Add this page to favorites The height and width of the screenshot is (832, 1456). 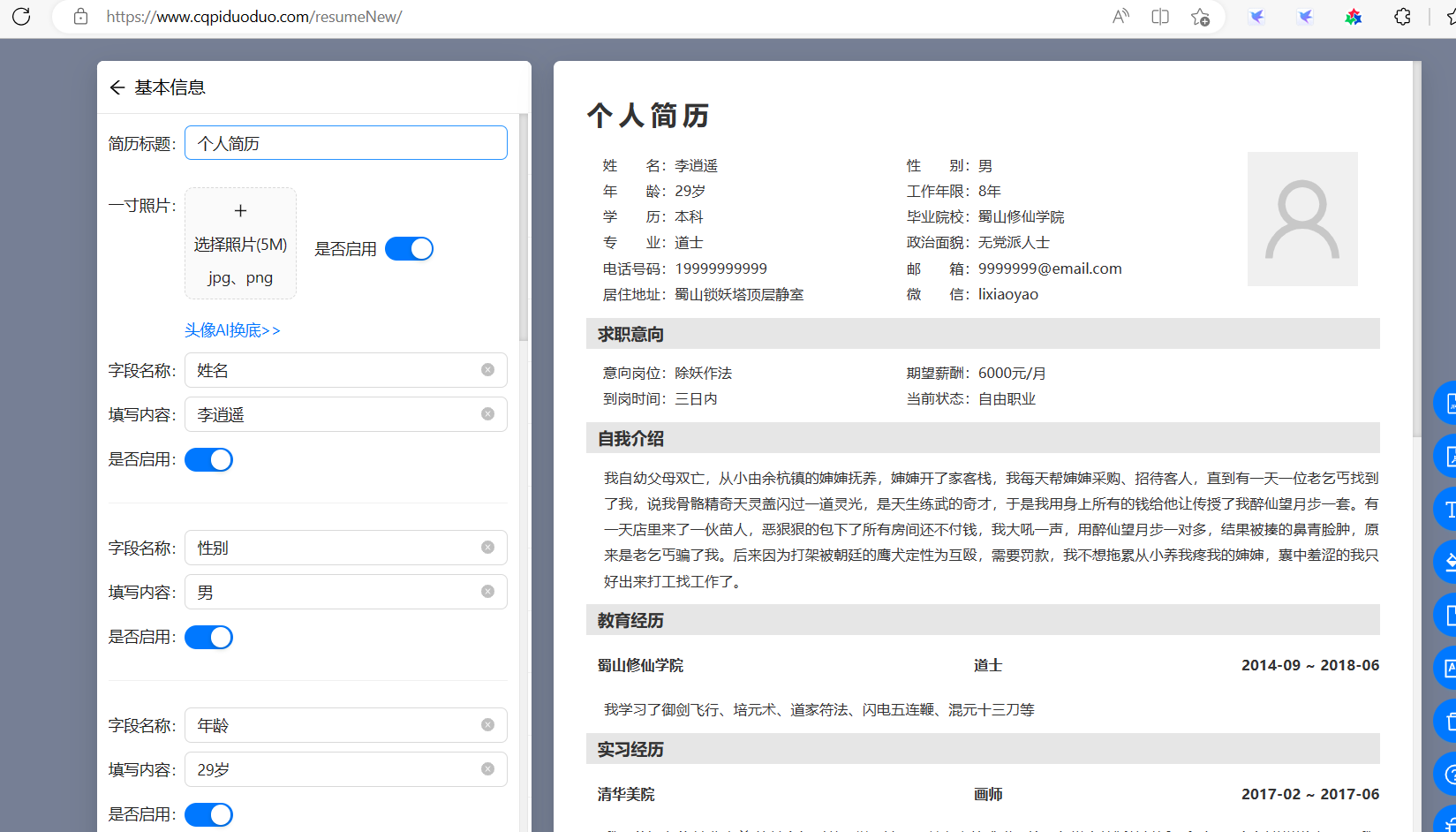1200,16
